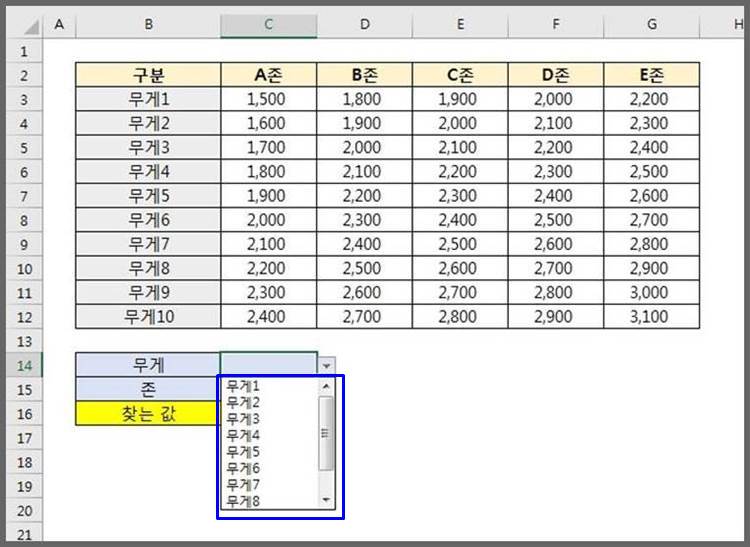Click the yellow 찾는 값 cell
The height and width of the screenshot is (547, 750).
point(147,414)
